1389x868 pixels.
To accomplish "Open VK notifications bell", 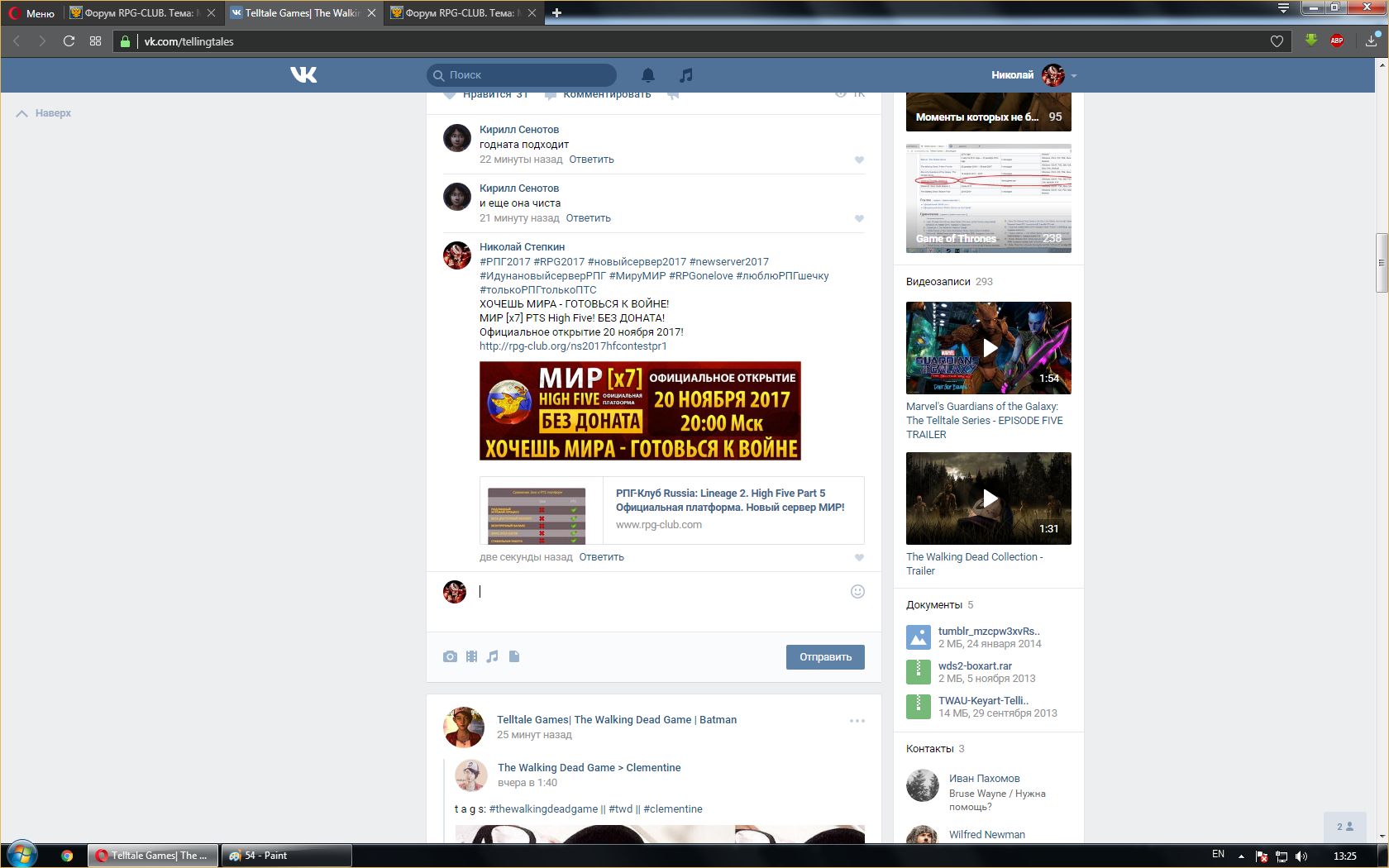I will pyautogui.click(x=648, y=75).
